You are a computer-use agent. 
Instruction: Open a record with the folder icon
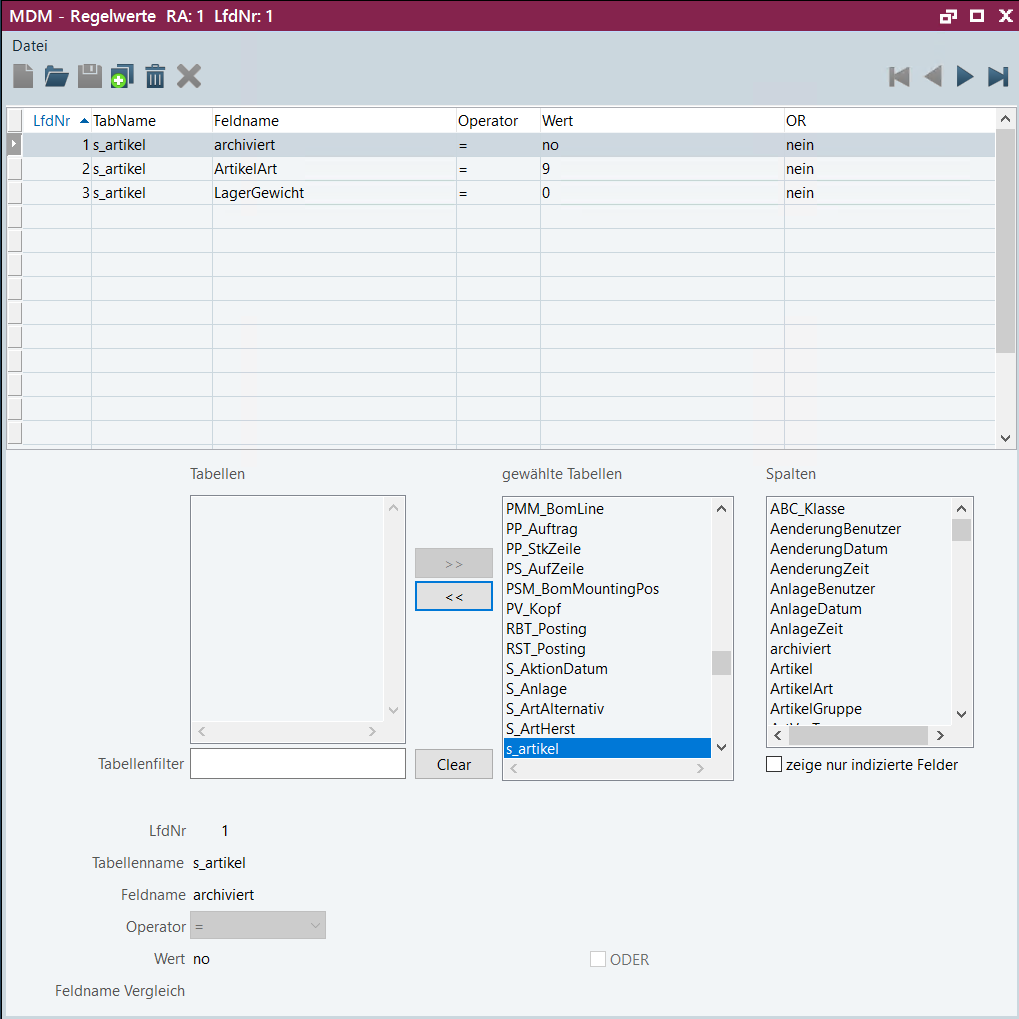pos(56,76)
